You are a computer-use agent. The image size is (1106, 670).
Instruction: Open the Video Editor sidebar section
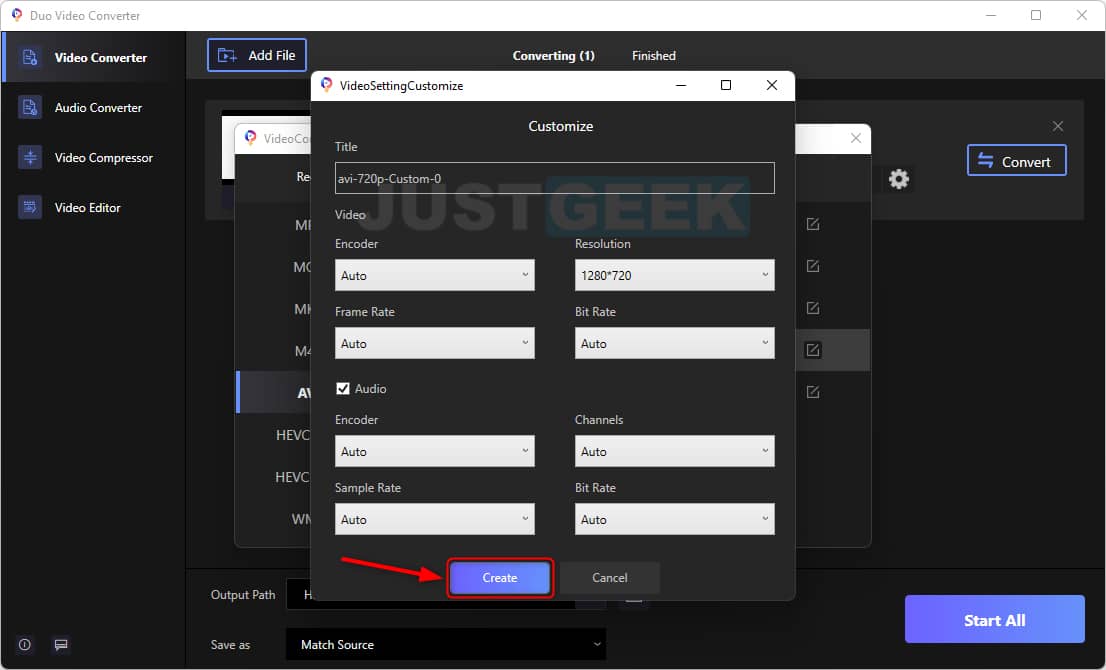point(93,207)
